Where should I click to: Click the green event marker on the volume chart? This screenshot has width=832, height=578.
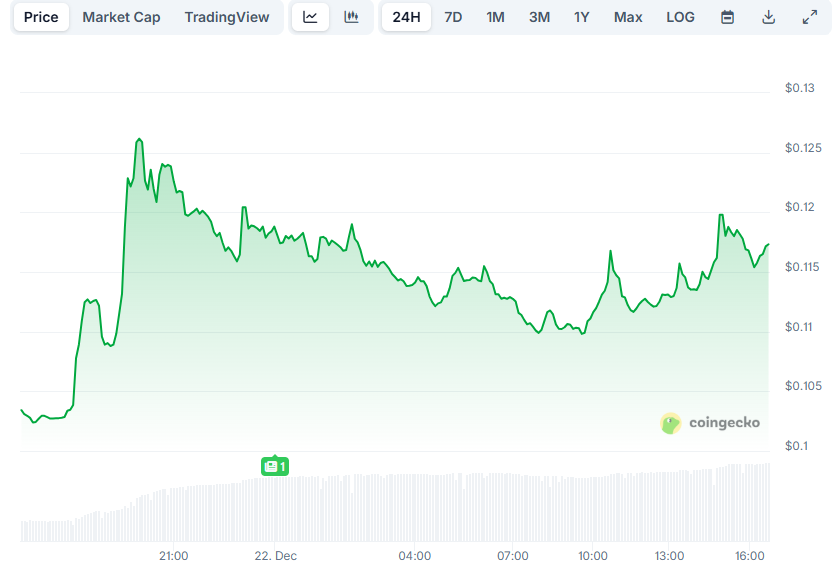click(275, 466)
